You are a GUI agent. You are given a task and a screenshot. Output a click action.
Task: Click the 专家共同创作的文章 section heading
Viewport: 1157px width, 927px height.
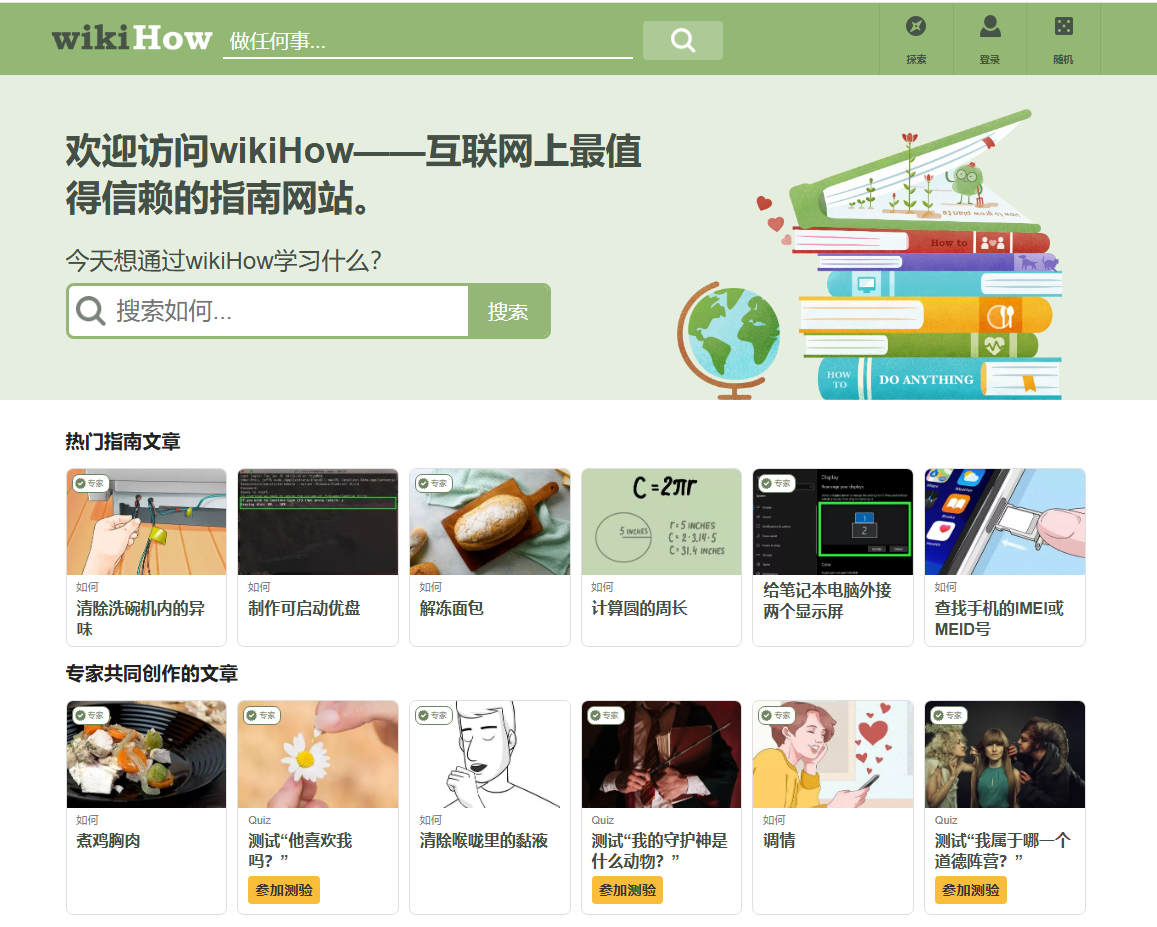[152, 673]
